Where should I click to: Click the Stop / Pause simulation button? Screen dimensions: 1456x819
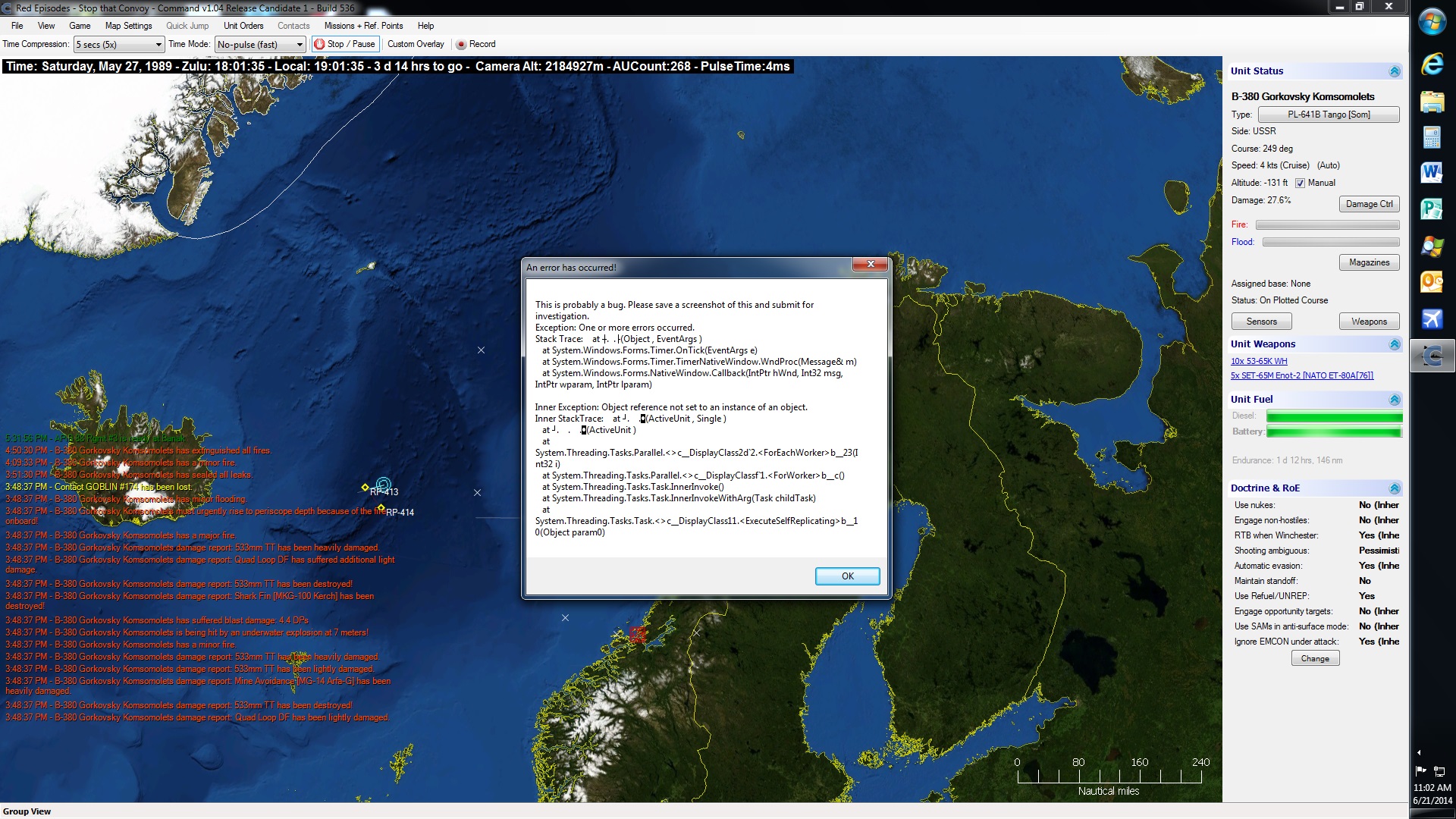click(x=345, y=44)
